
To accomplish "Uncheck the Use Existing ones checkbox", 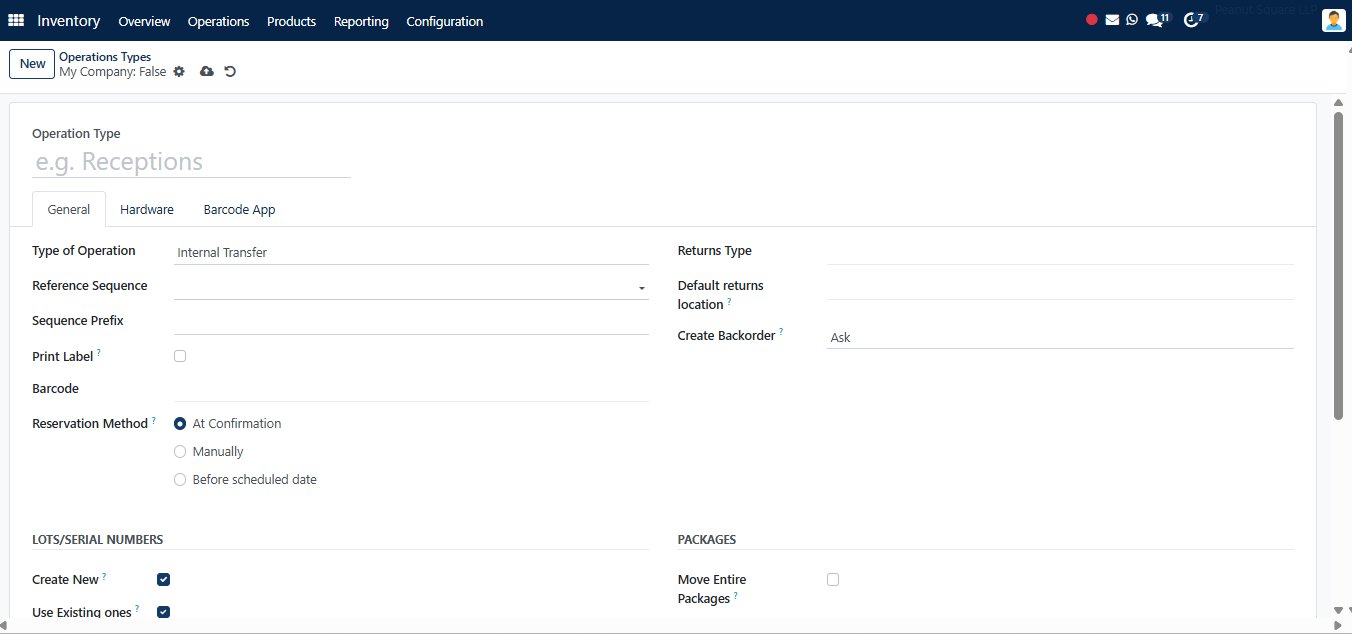I will click(x=164, y=612).
